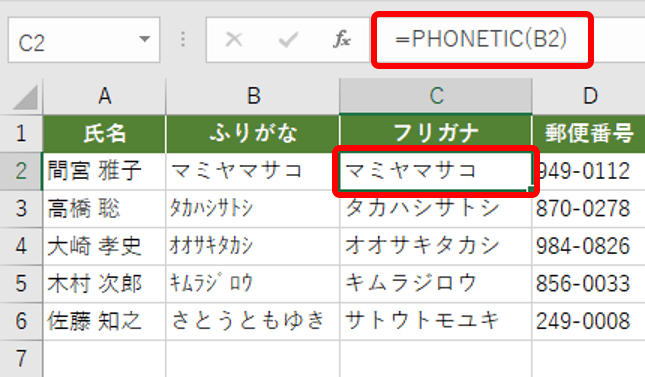Image resolution: width=645 pixels, height=377 pixels.
Task: Click the Cancel (X) formula icon
Action: 234,40
